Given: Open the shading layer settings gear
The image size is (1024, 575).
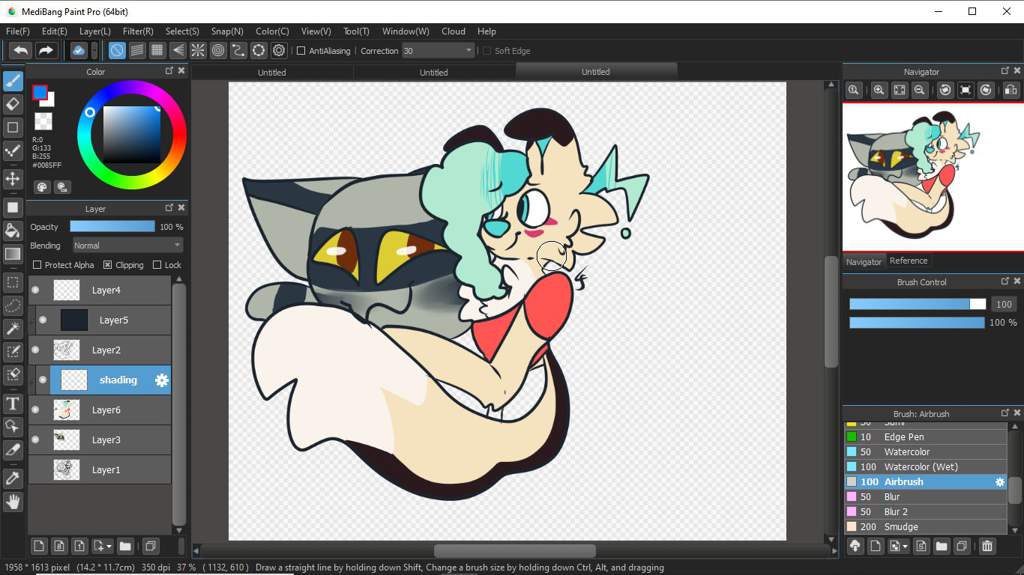Looking at the screenshot, I should (161, 380).
